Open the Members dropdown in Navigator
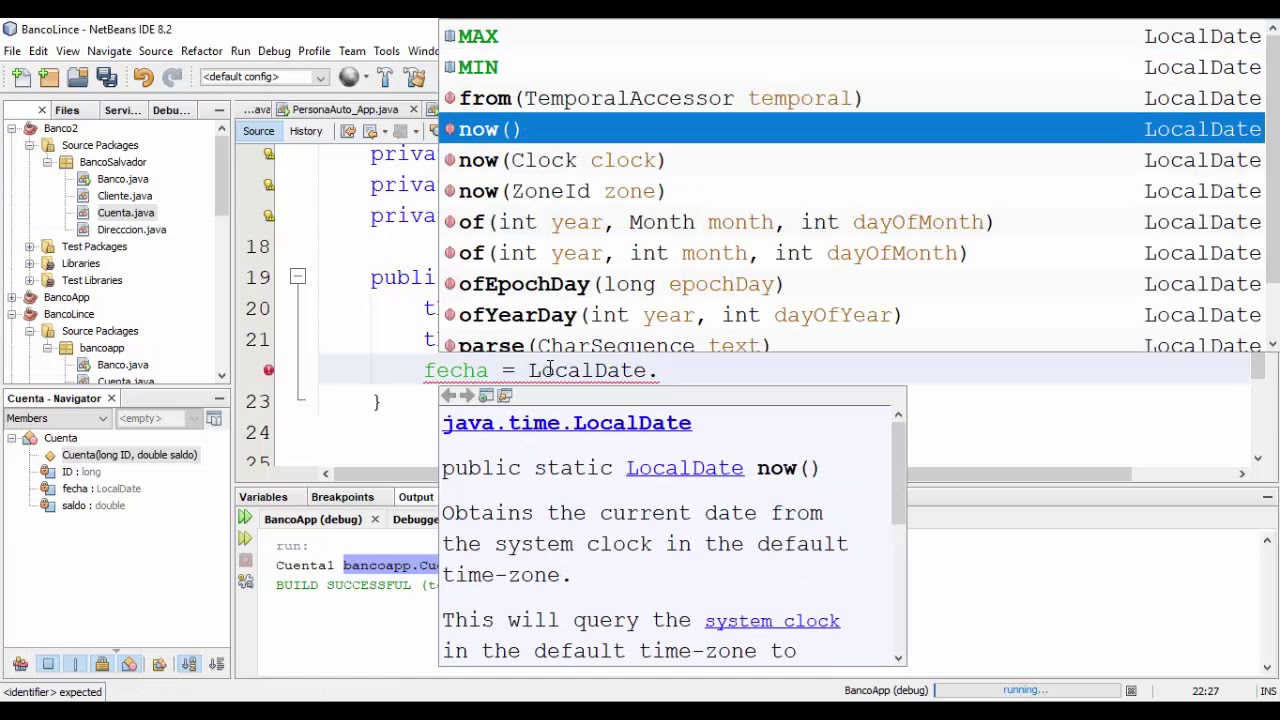This screenshot has width=1280, height=720. pyautogui.click(x=57, y=418)
